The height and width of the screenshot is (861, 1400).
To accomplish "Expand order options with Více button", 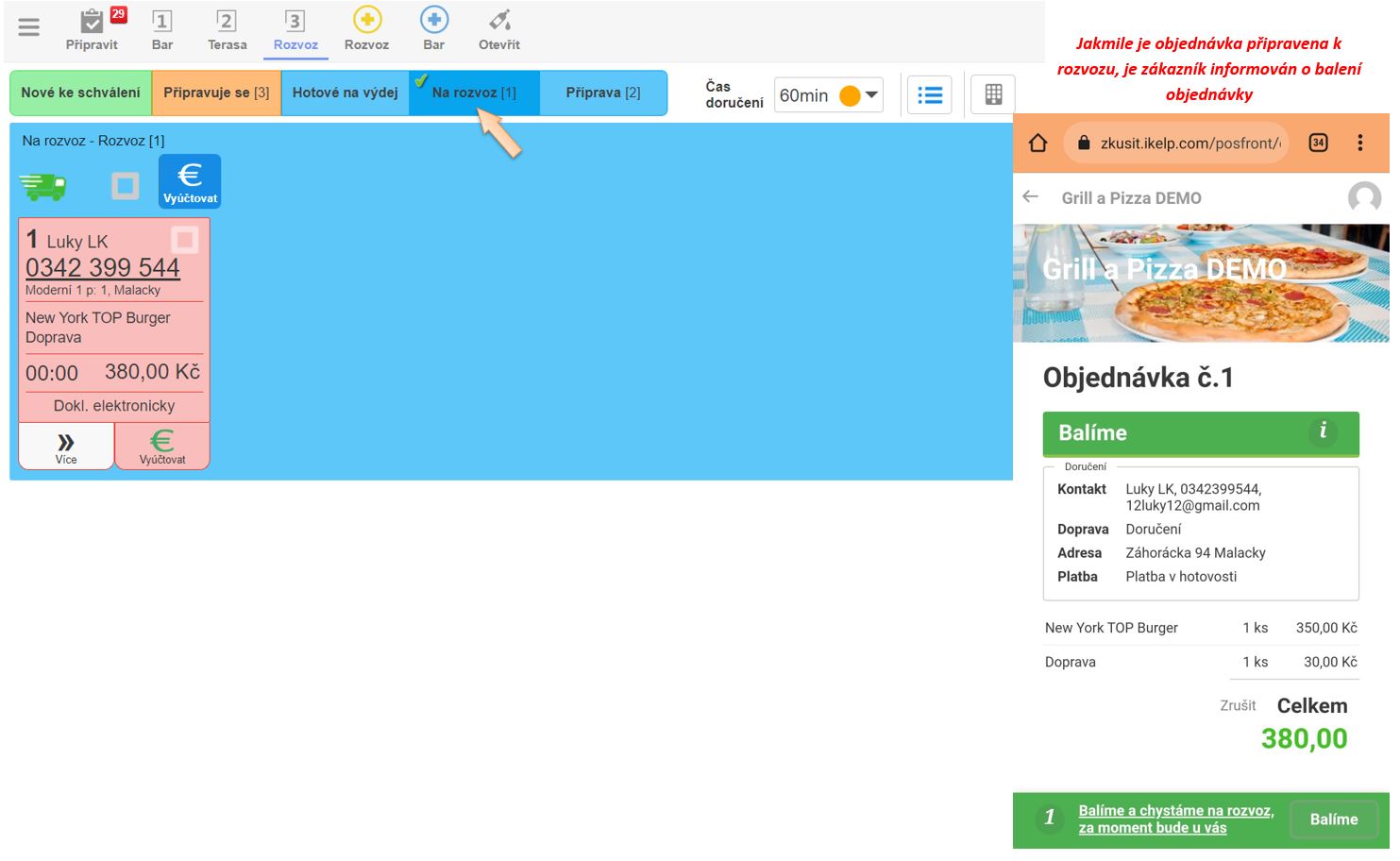I will 66,447.
